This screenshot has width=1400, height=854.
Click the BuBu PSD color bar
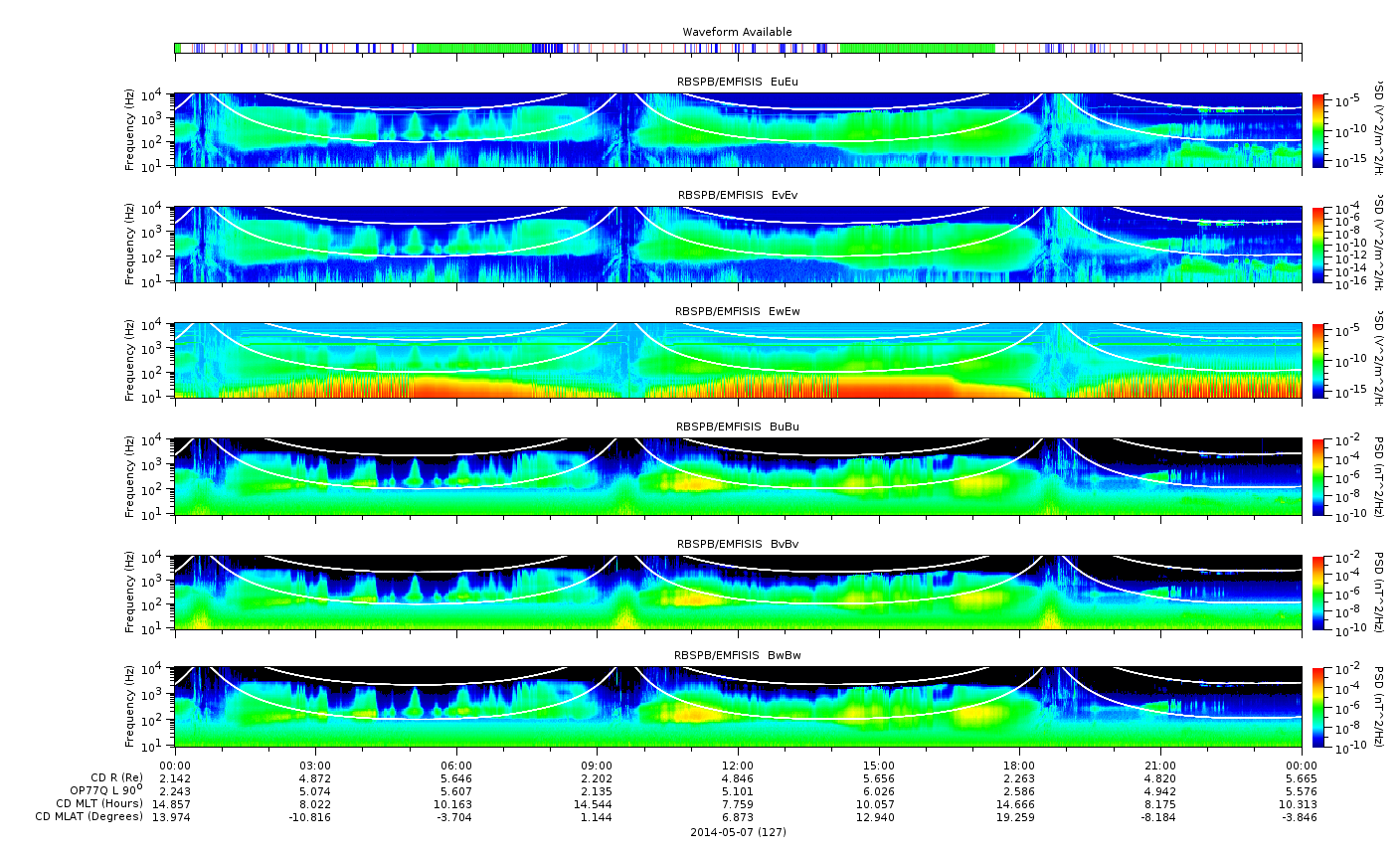[1319, 476]
